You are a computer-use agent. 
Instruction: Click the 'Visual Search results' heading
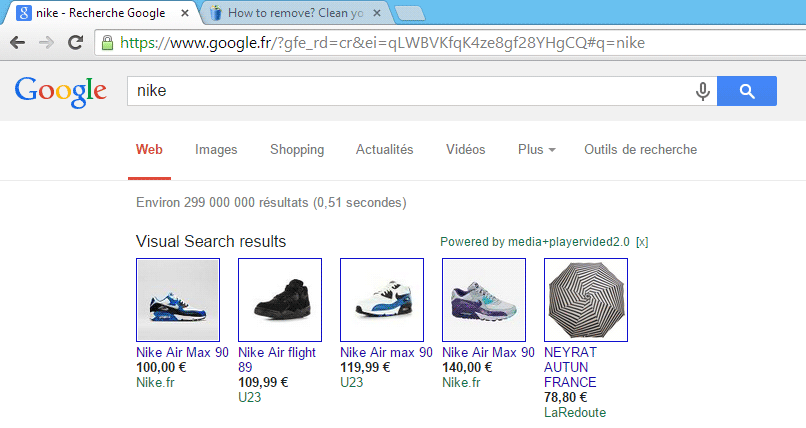coord(211,241)
